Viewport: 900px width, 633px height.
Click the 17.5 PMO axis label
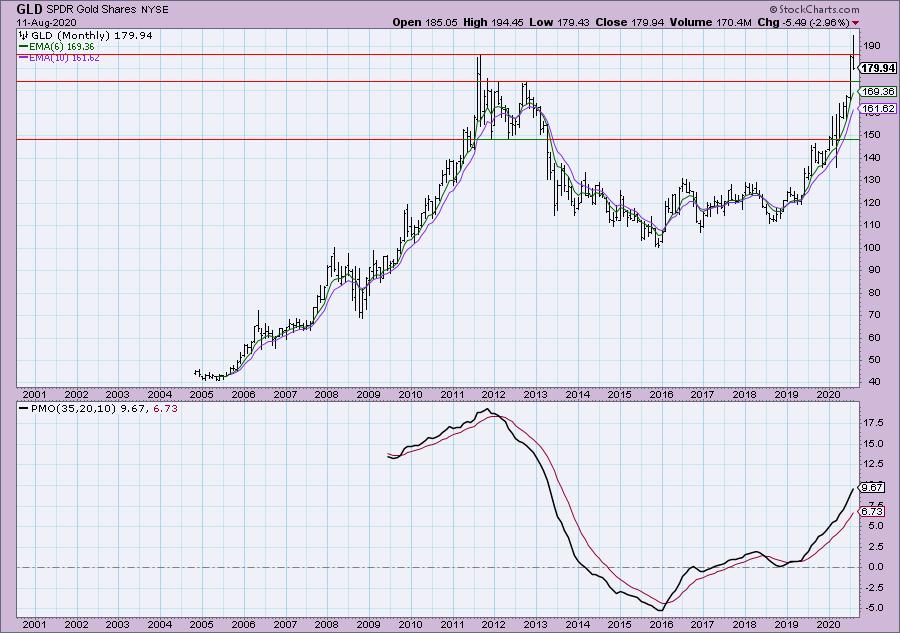click(873, 423)
